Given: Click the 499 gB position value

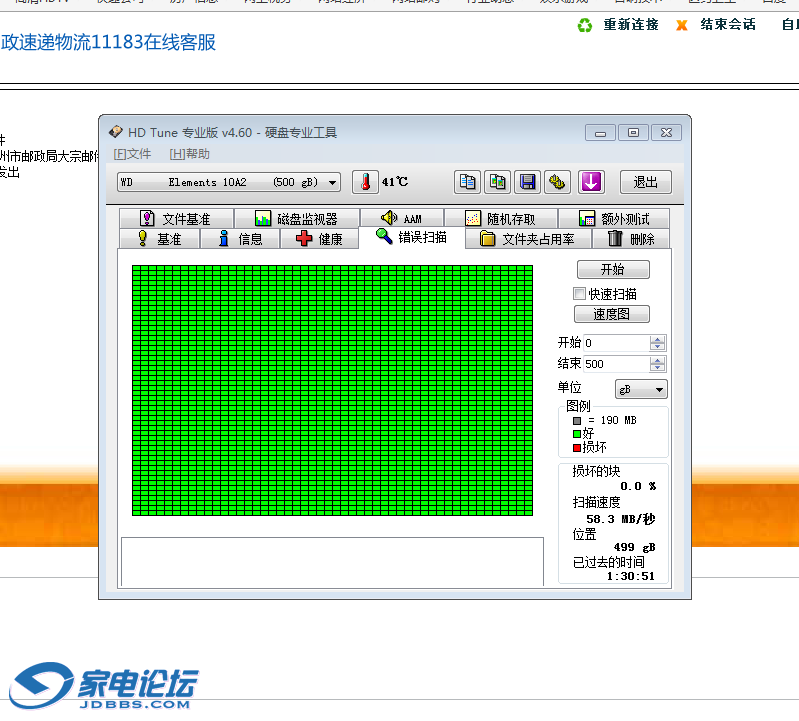Looking at the screenshot, I should click(x=634, y=547).
